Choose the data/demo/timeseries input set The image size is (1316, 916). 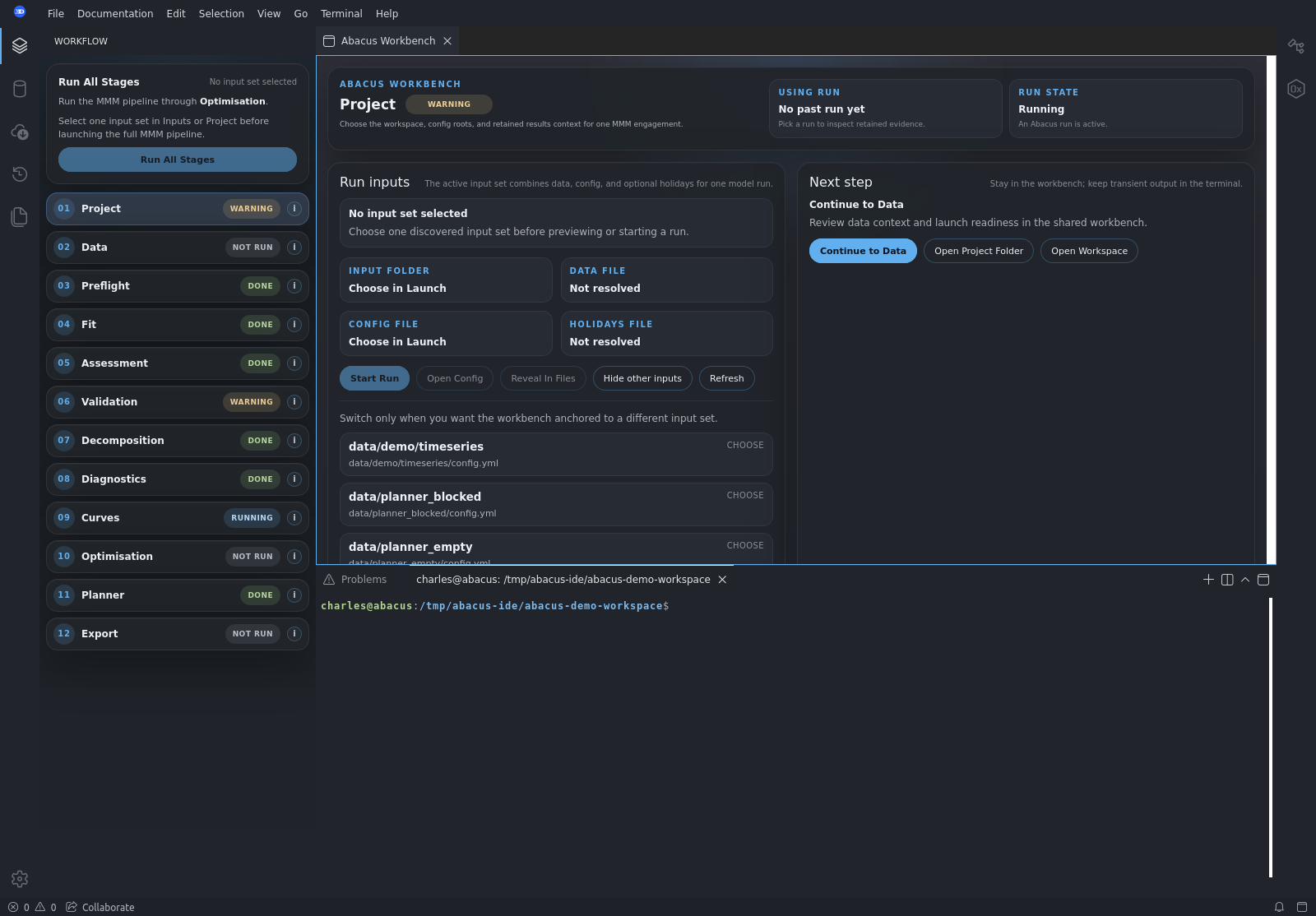pyautogui.click(x=556, y=454)
